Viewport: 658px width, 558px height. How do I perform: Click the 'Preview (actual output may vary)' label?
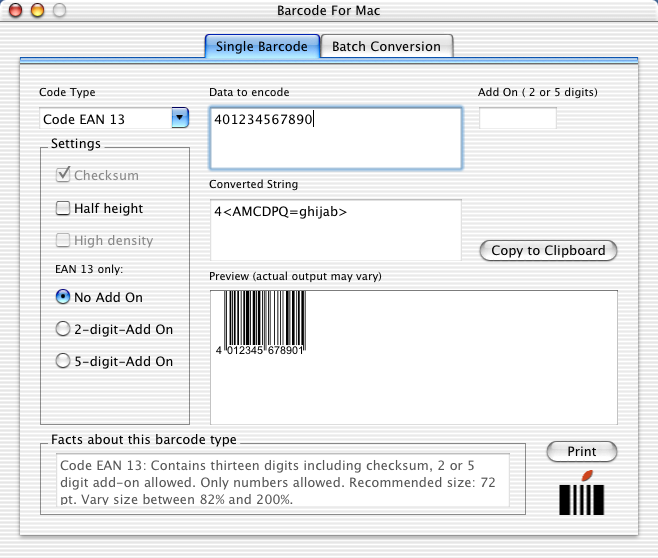click(295, 276)
